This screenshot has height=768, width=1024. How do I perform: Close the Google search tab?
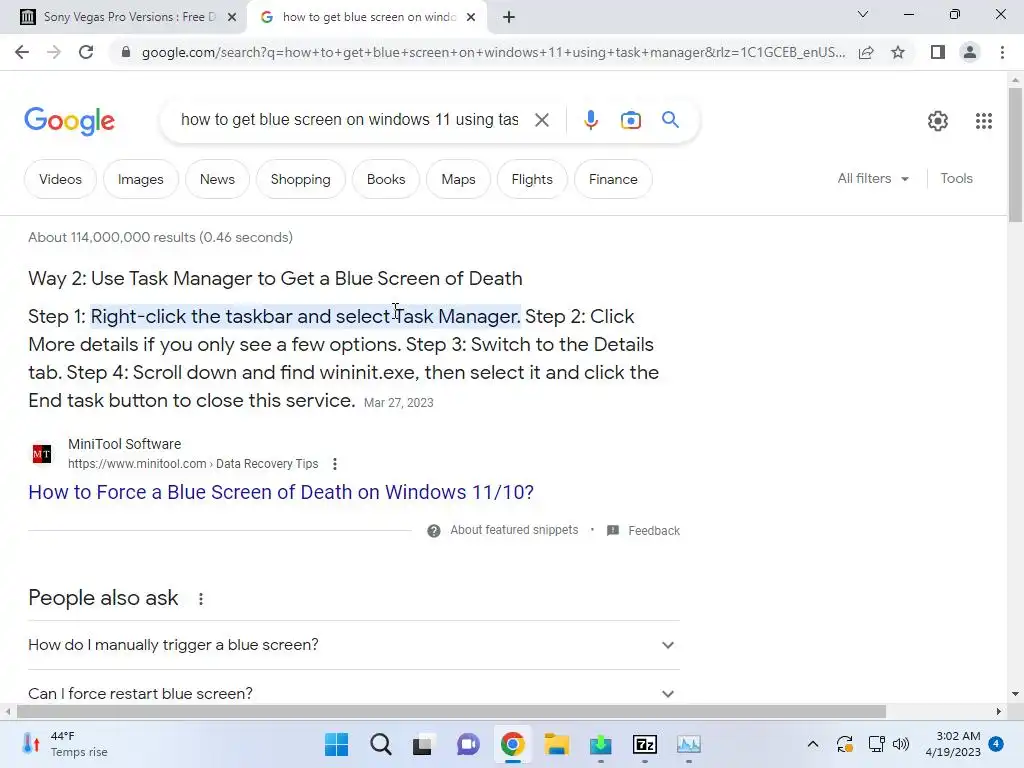(471, 18)
